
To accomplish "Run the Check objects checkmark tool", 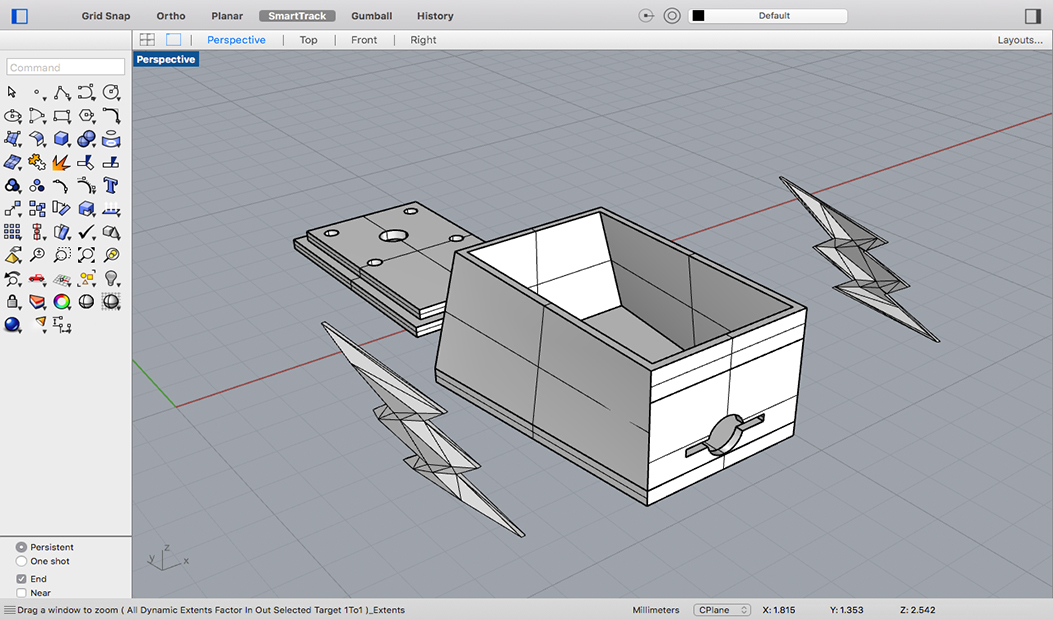I will coord(86,232).
